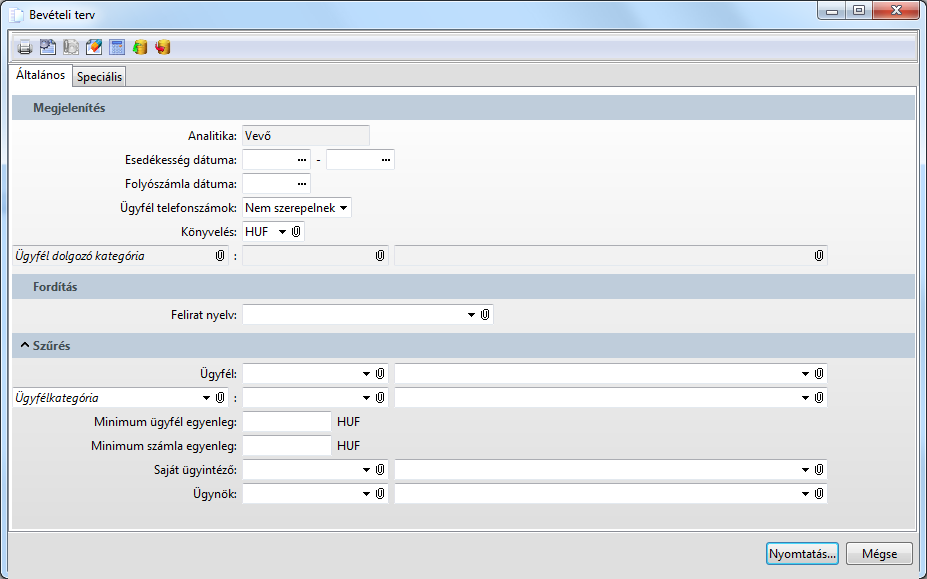Click the Esedékesség dátuma start date field
This screenshot has height=579, width=927.
coord(277,160)
